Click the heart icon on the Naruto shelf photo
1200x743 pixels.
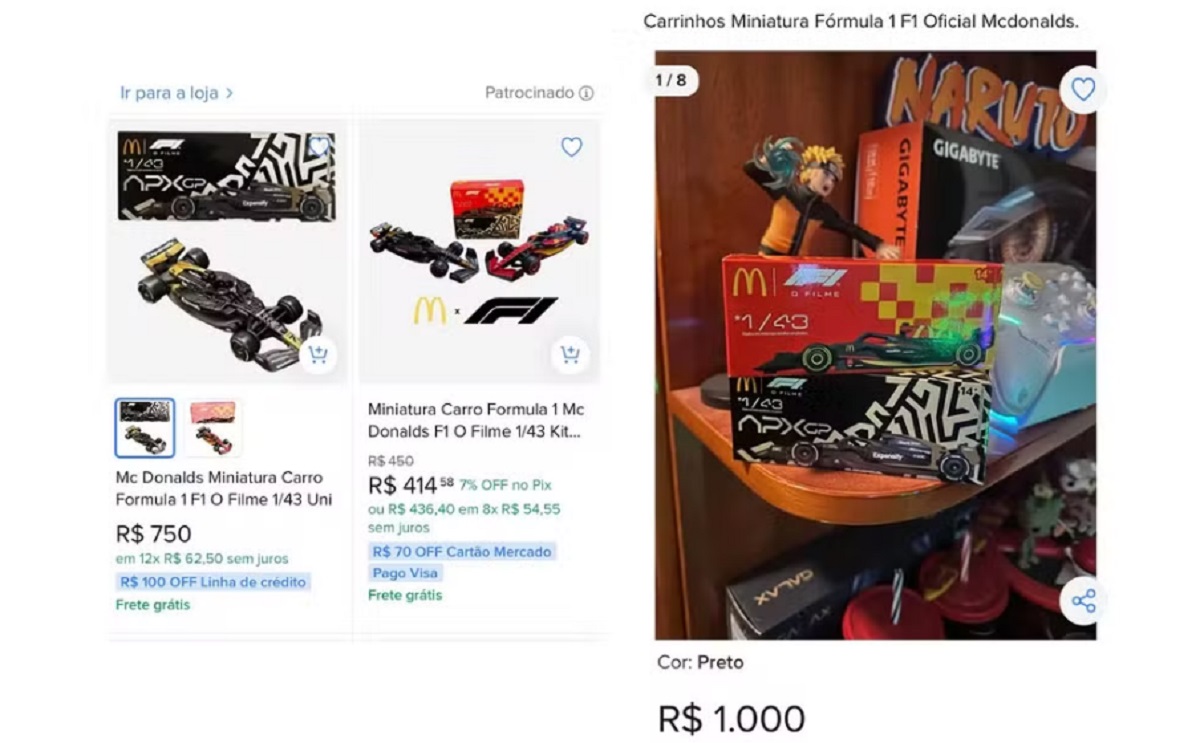(x=1083, y=89)
